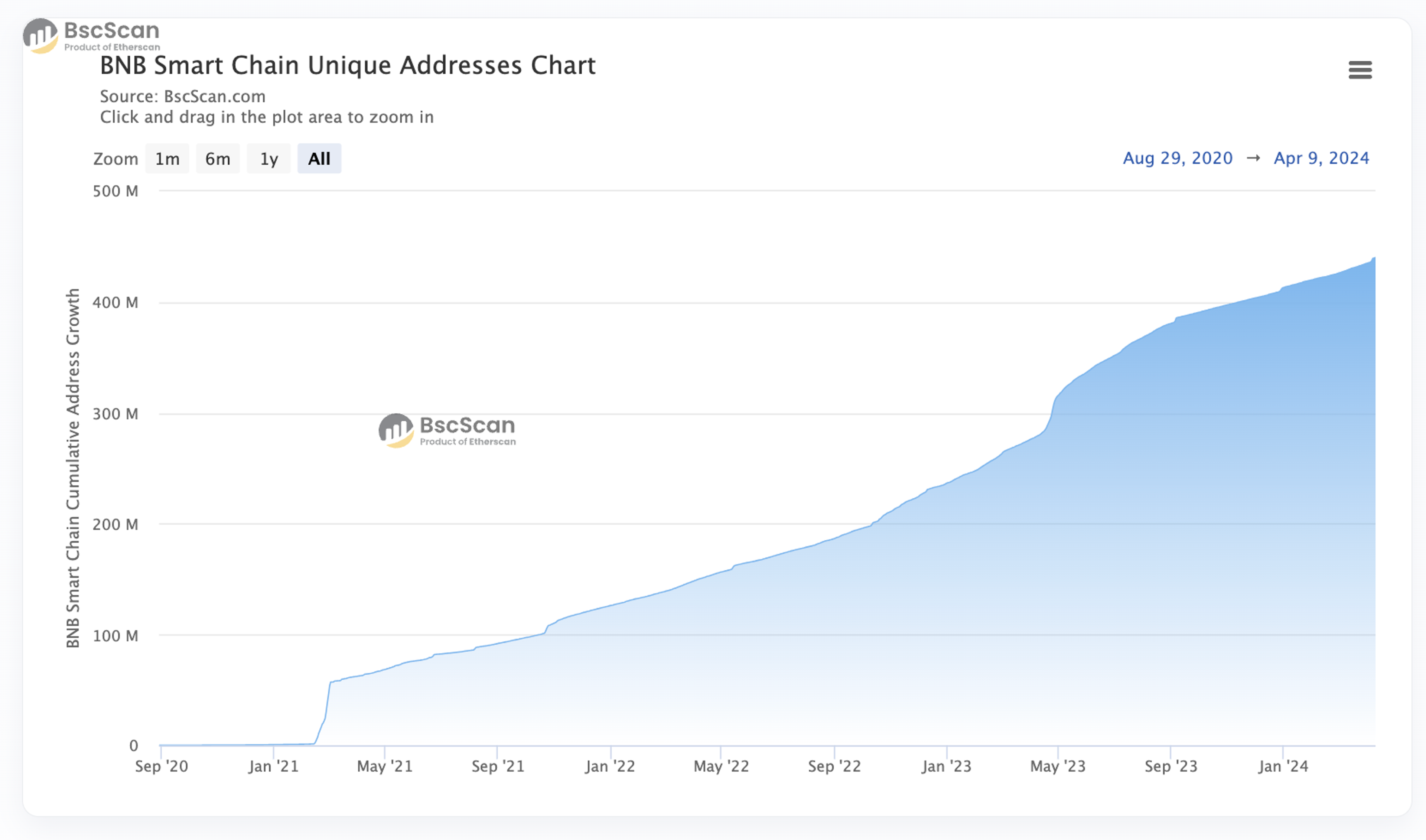Click the BscScan logo at top left
Screen dimensions: 1426x840
(x=92, y=36)
